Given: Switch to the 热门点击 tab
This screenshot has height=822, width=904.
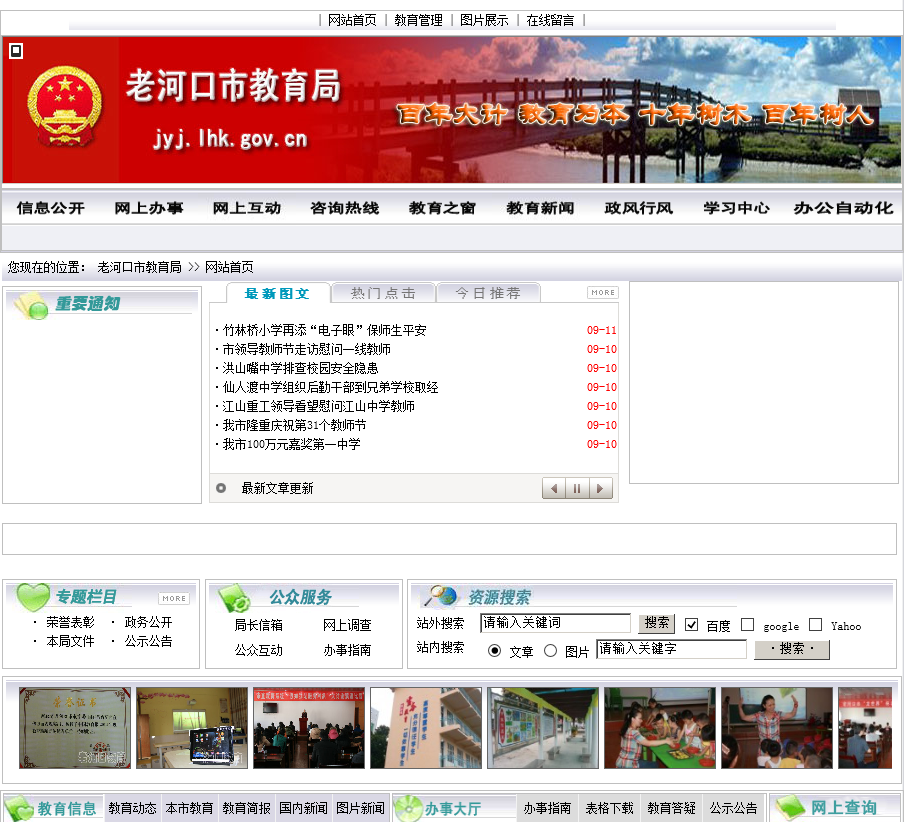Looking at the screenshot, I should [383, 293].
